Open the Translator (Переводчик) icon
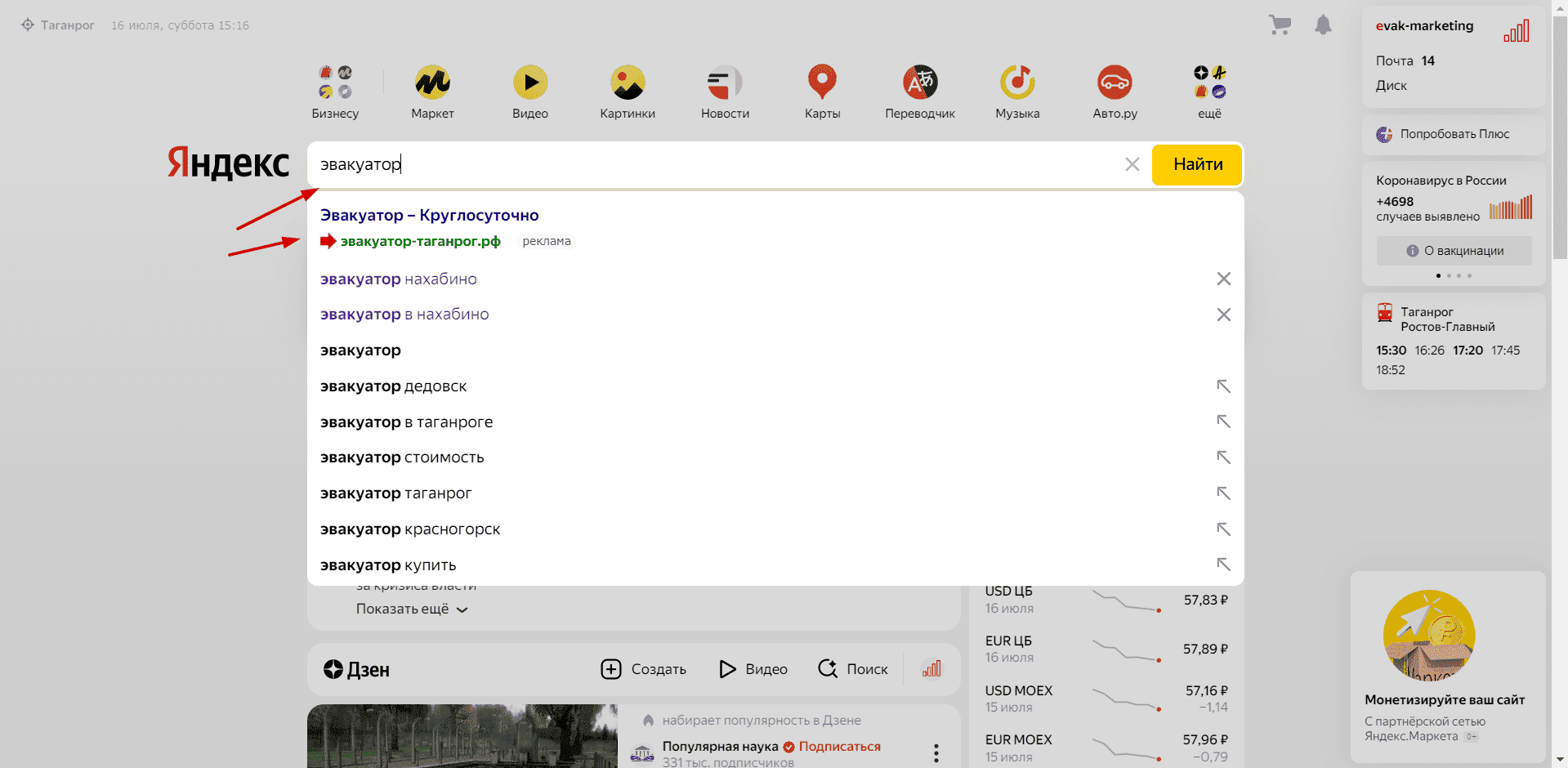Screen dimensions: 1568x768 click(920, 83)
